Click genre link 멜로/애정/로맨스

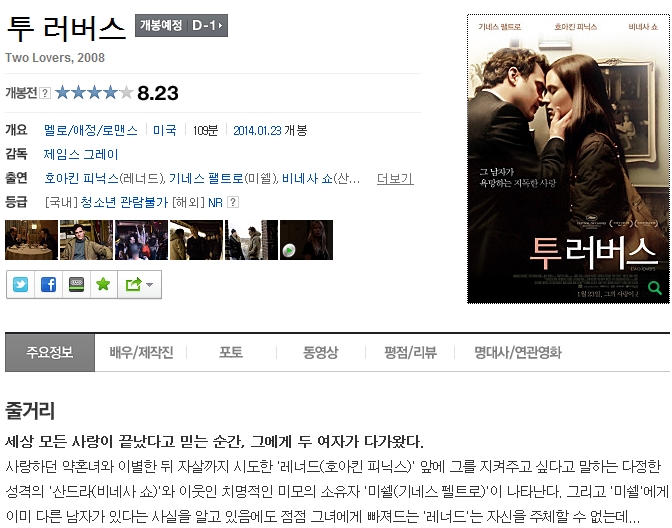coord(91,130)
